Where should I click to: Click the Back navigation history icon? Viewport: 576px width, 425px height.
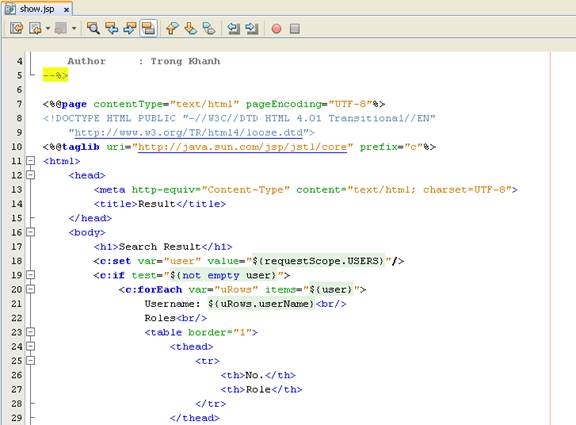click(36, 28)
